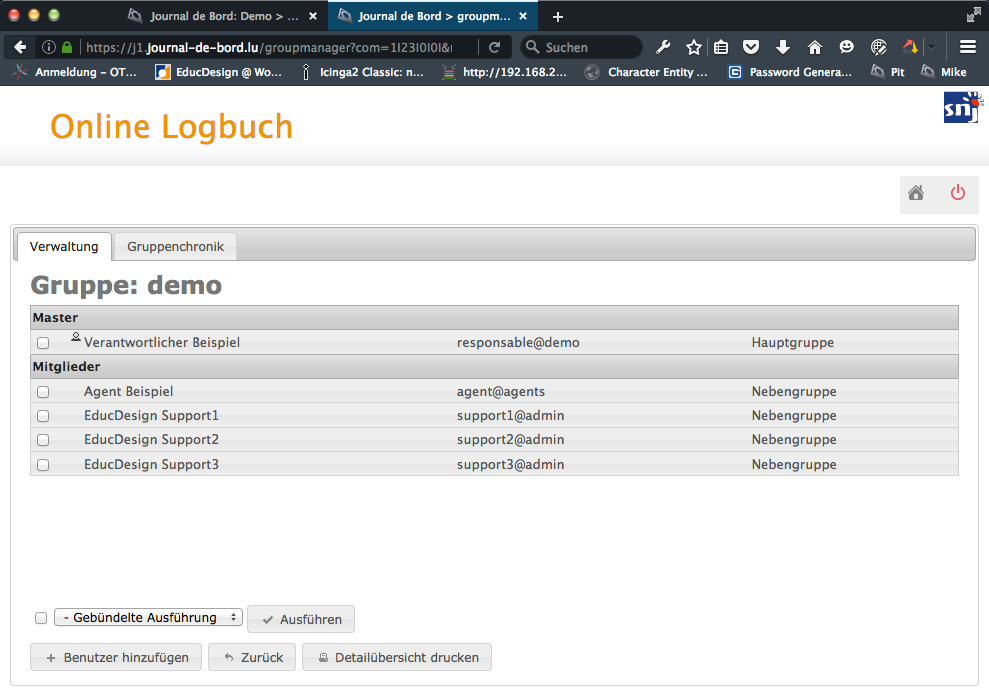Viewport: 989px width, 696px height.
Task: Select the EducDesign Support3 checkbox
Action: tap(43, 465)
